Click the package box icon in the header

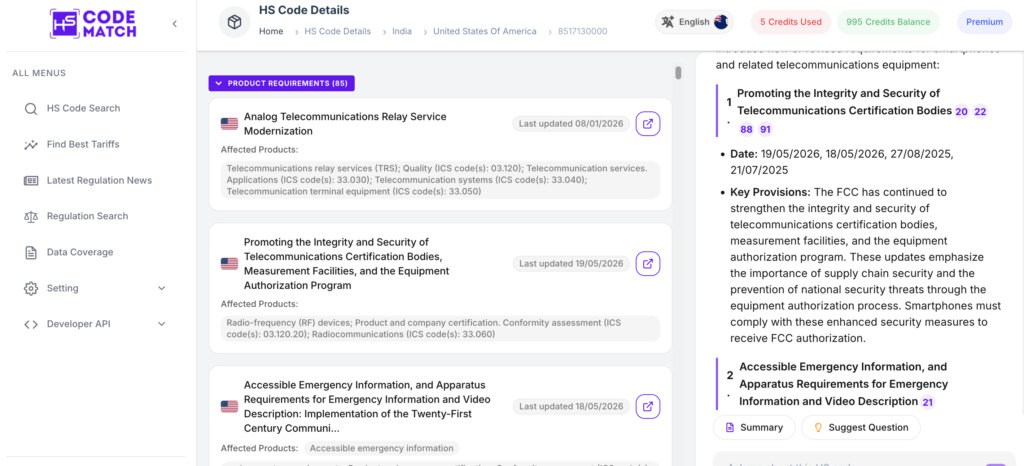234,23
